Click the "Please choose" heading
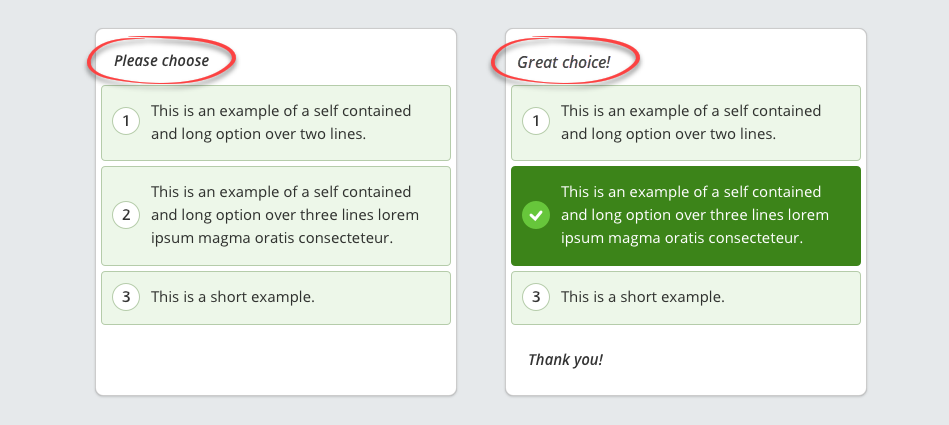This screenshot has height=425, width=949. point(162,61)
